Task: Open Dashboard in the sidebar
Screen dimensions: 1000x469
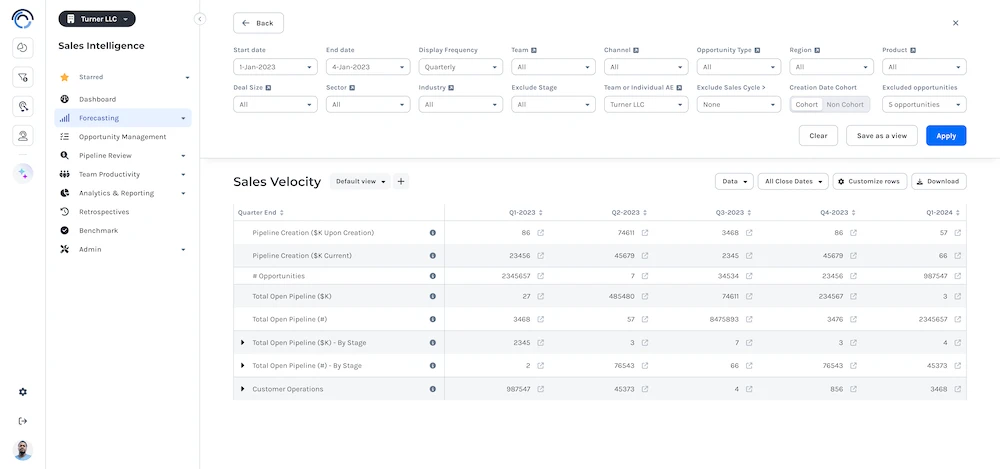Action: 97,99
